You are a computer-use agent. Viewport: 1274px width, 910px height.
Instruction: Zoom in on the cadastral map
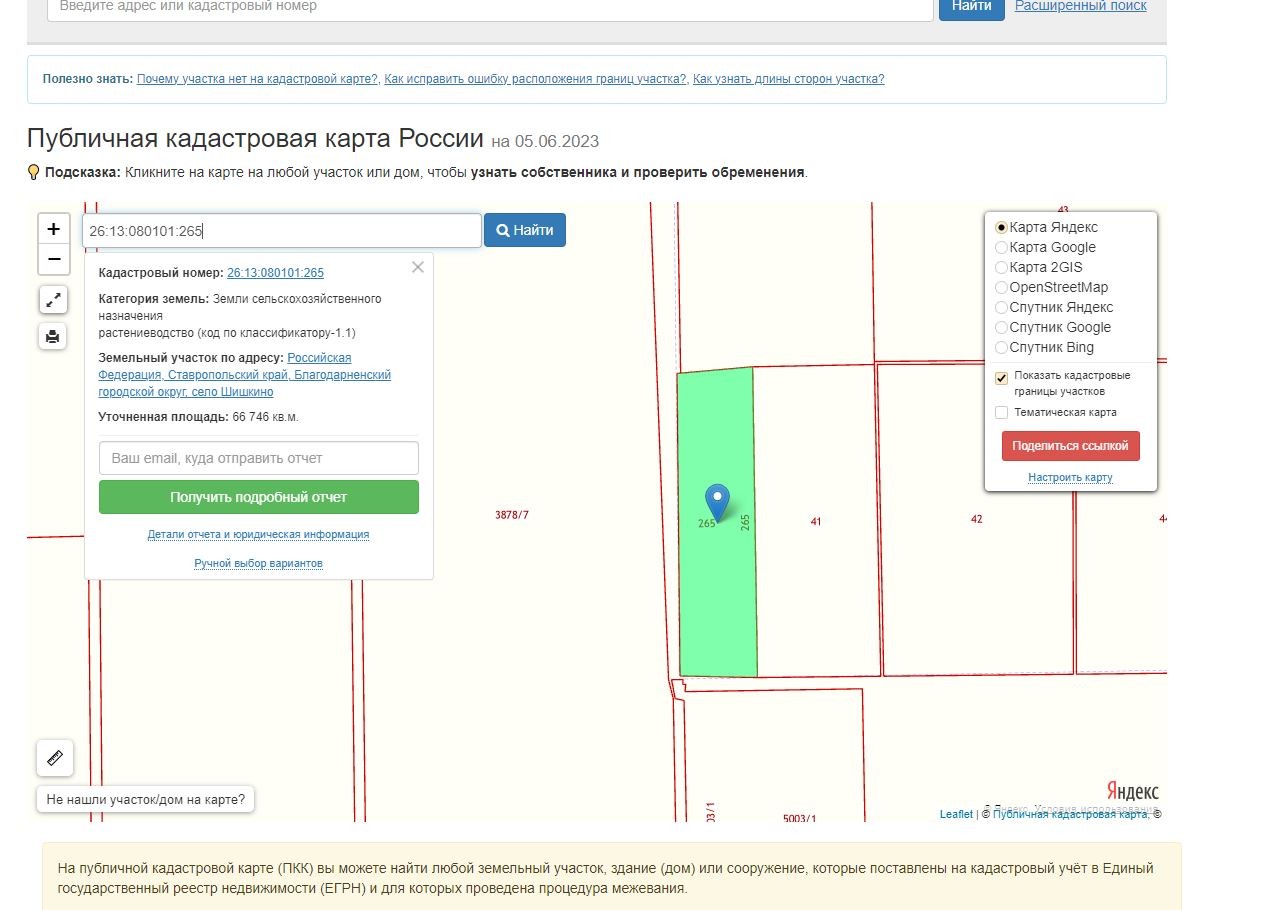point(54,229)
